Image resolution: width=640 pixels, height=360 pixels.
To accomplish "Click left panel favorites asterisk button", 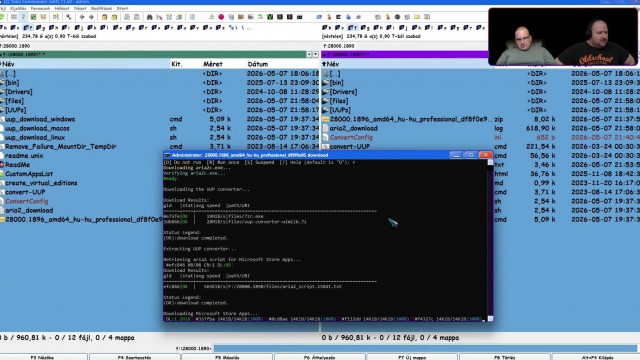I will point(309,54).
